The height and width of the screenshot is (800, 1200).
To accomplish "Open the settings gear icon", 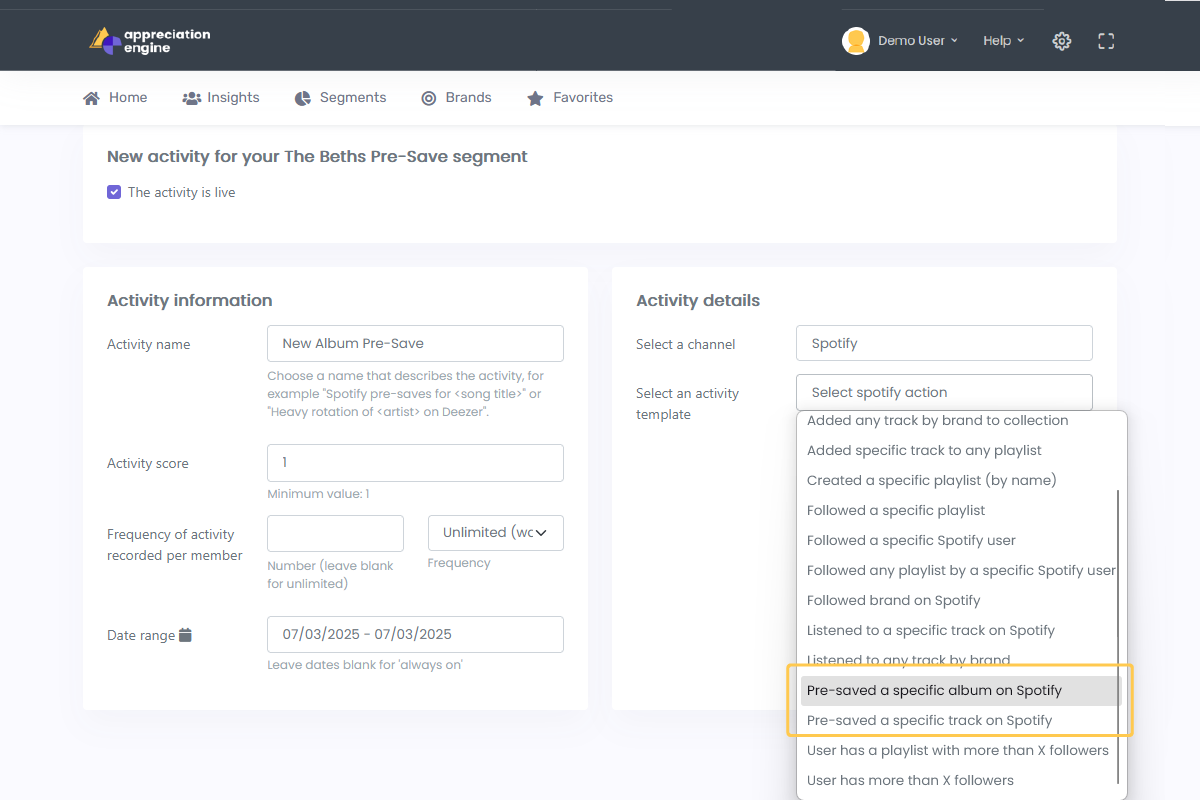I will coord(1062,41).
